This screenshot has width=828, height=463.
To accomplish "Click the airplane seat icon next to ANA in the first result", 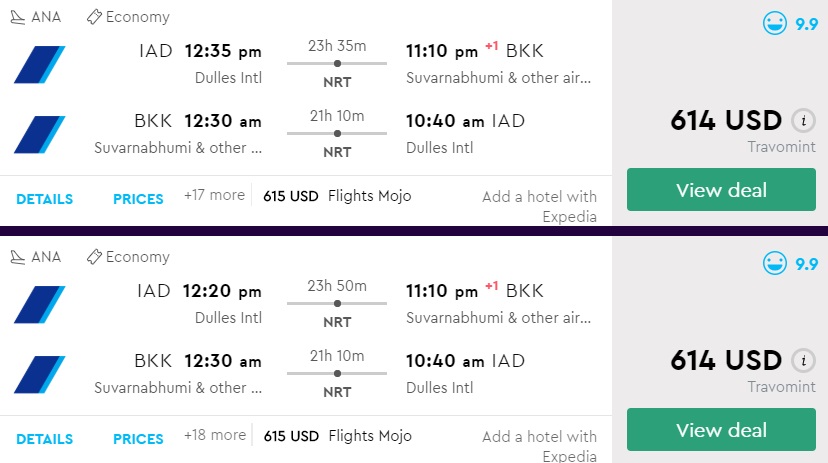I will click(x=17, y=17).
